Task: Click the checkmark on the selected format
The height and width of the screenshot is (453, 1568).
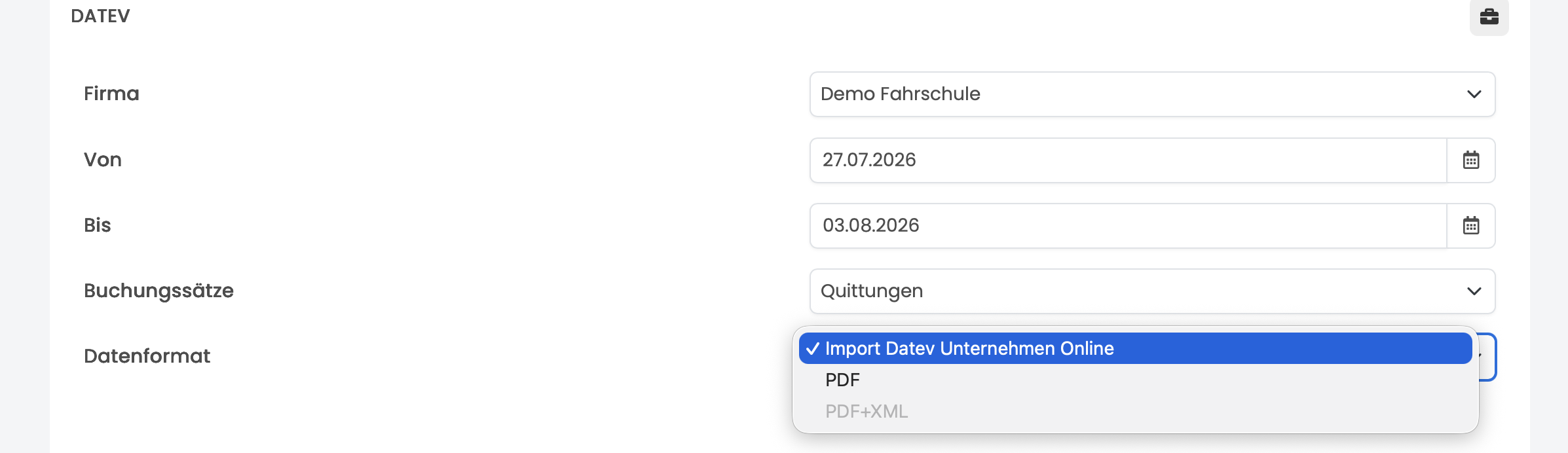Action: tap(812, 348)
